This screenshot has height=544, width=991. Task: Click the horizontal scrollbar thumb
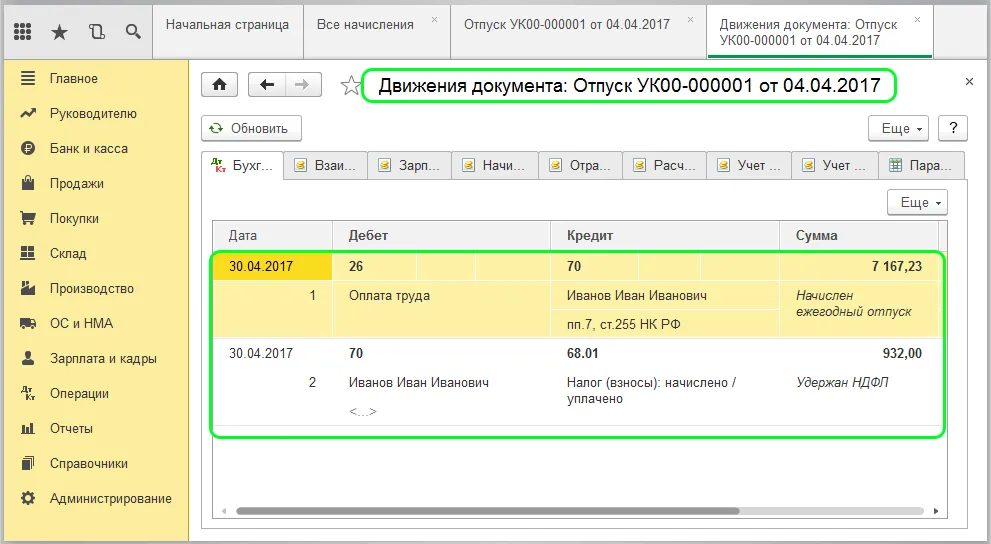point(487,511)
